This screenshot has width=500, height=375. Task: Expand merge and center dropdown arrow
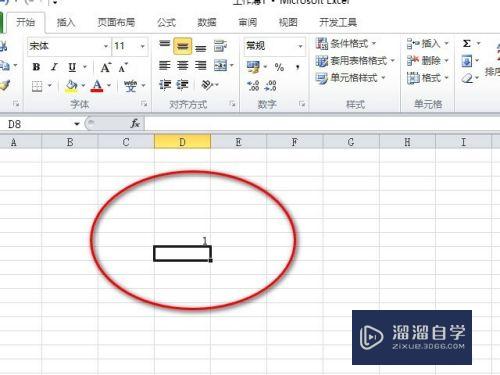click(x=232, y=65)
